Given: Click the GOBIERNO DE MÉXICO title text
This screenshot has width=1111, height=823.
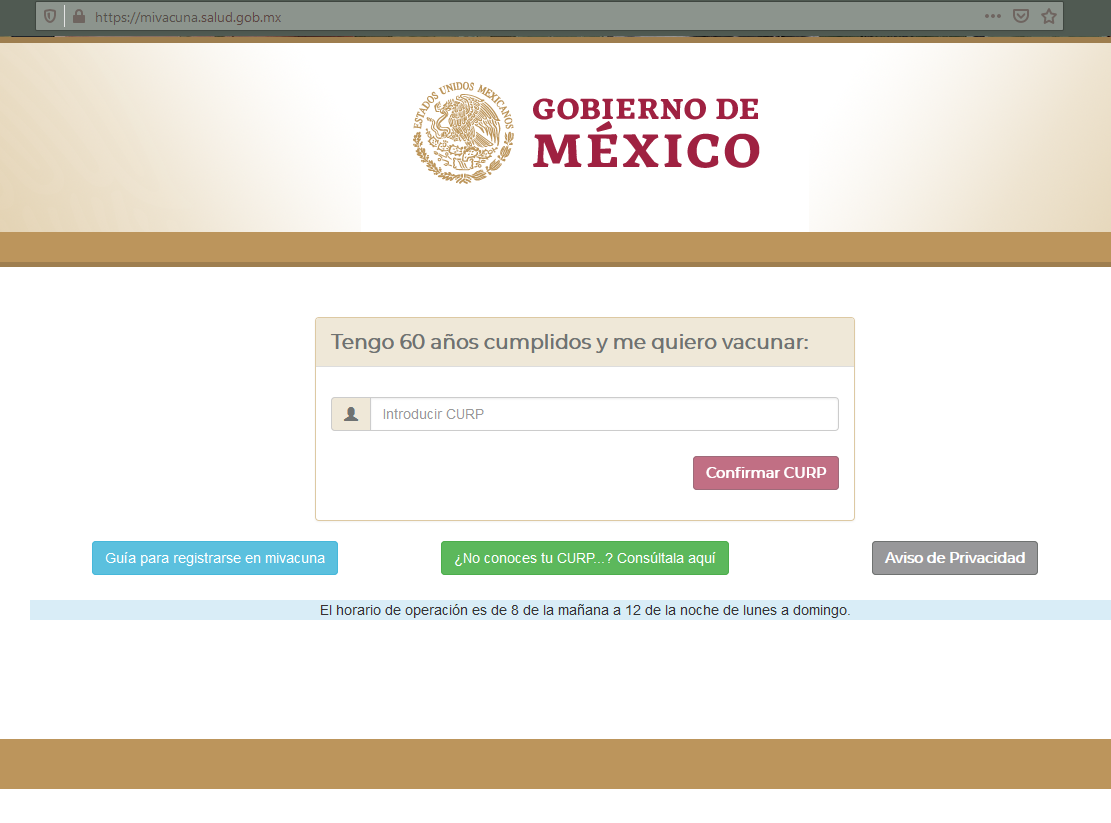Looking at the screenshot, I should (x=646, y=133).
